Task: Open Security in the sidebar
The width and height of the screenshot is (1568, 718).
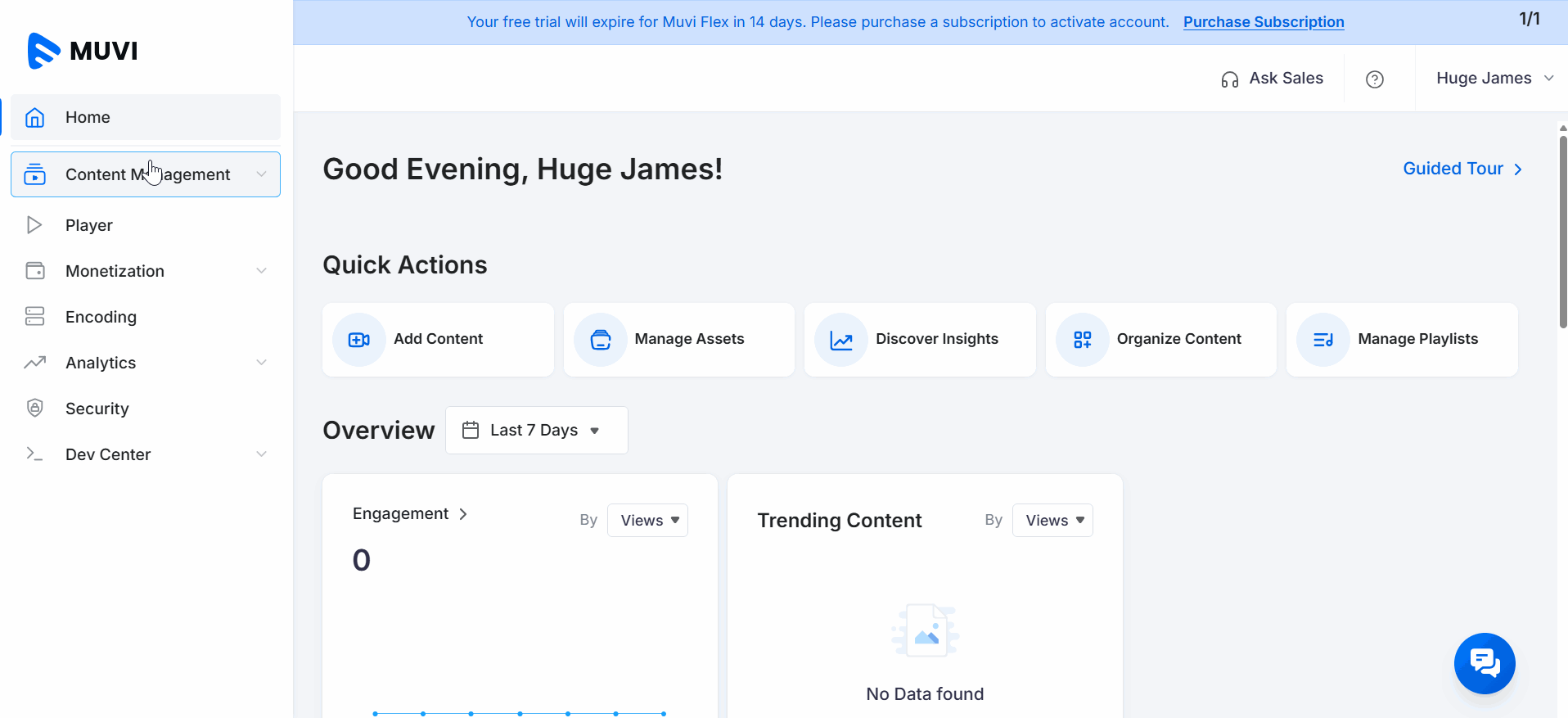Action: [97, 409]
